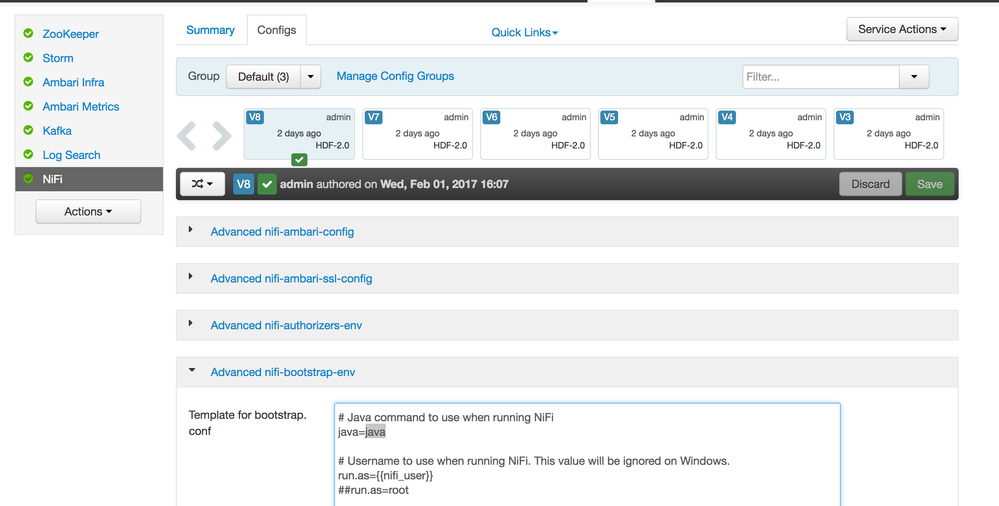Click the V5 version badge
This screenshot has height=506, width=999.
pos(609,117)
